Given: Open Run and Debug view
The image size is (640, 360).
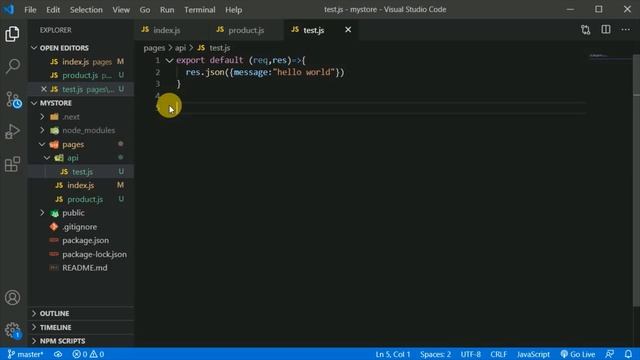Looking at the screenshot, I should tap(12, 131).
